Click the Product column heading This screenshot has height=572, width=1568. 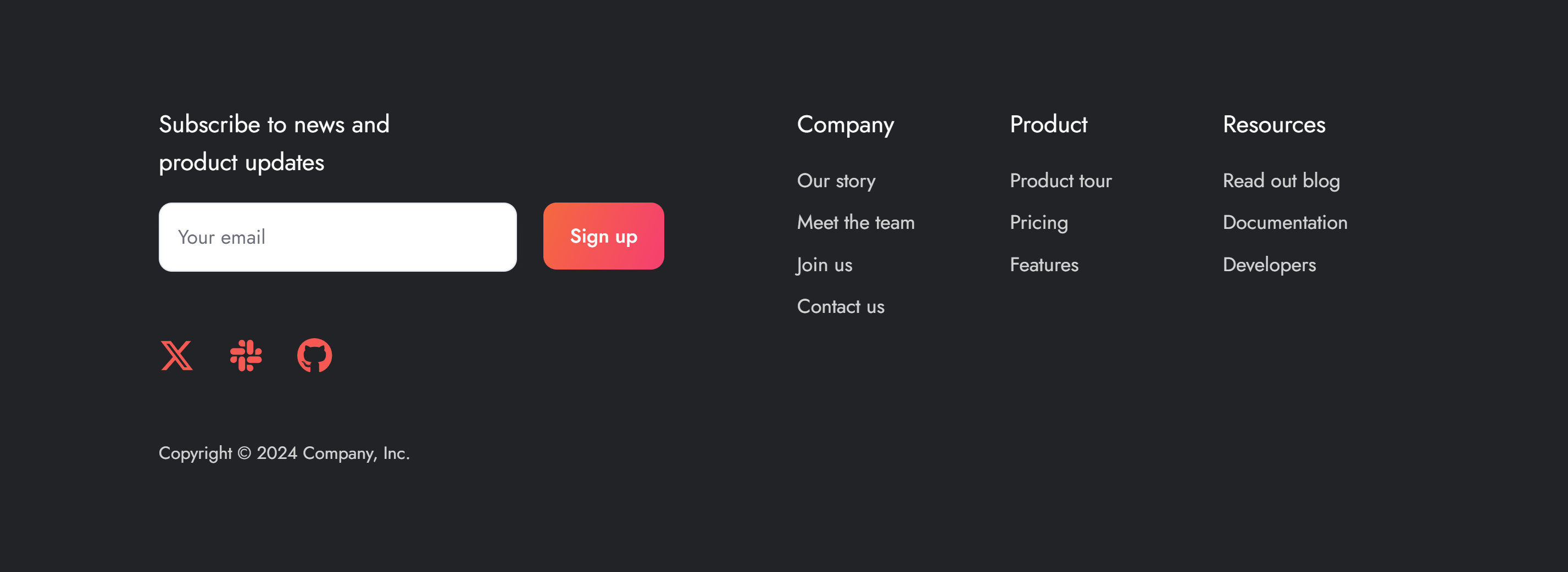(1048, 125)
